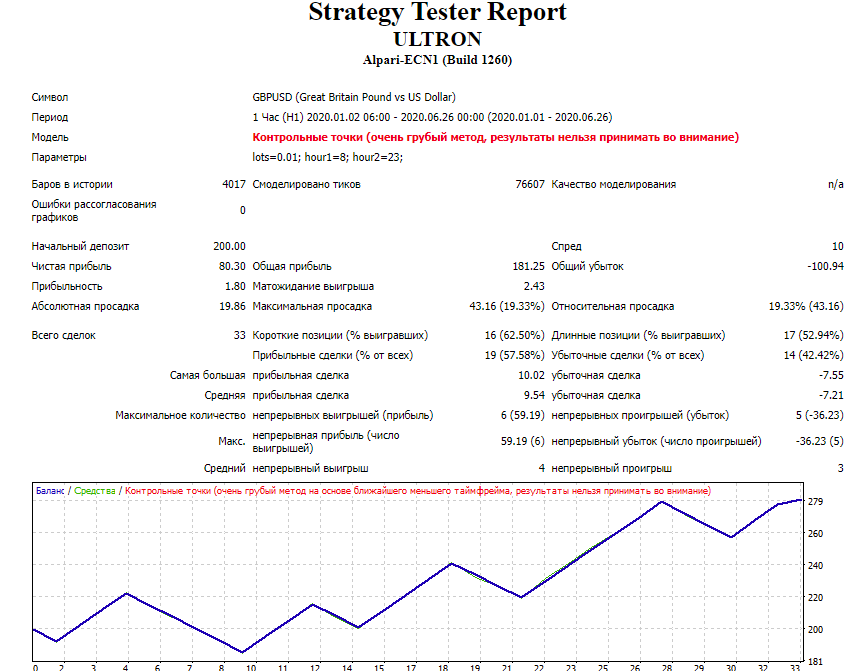Click the Strategy Tester Report title
Viewport: 861px width, 671px height.
click(437, 13)
